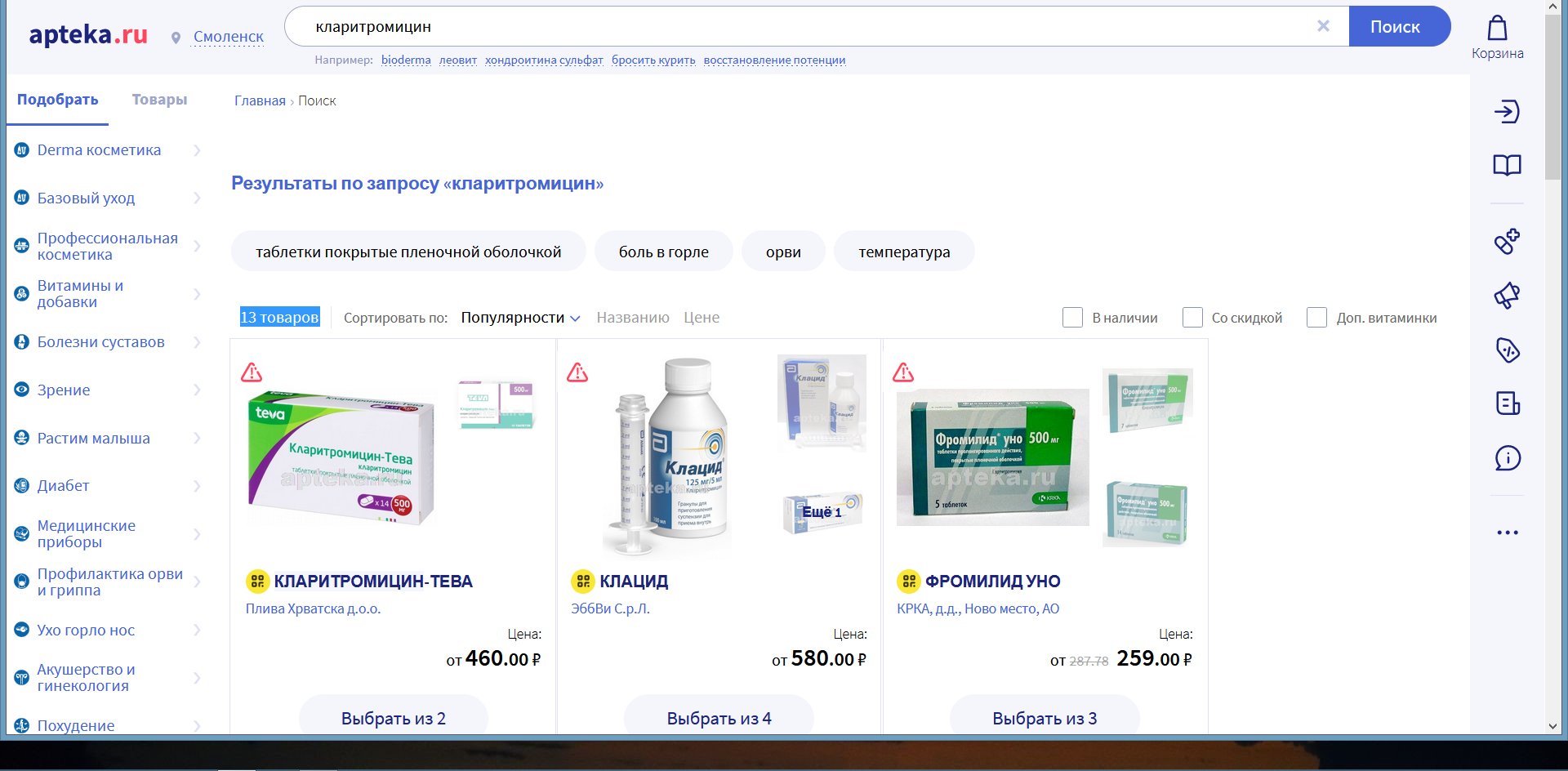Open the three-dots more menu
The height and width of the screenshot is (771, 1568).
(x=1507, y=533)
